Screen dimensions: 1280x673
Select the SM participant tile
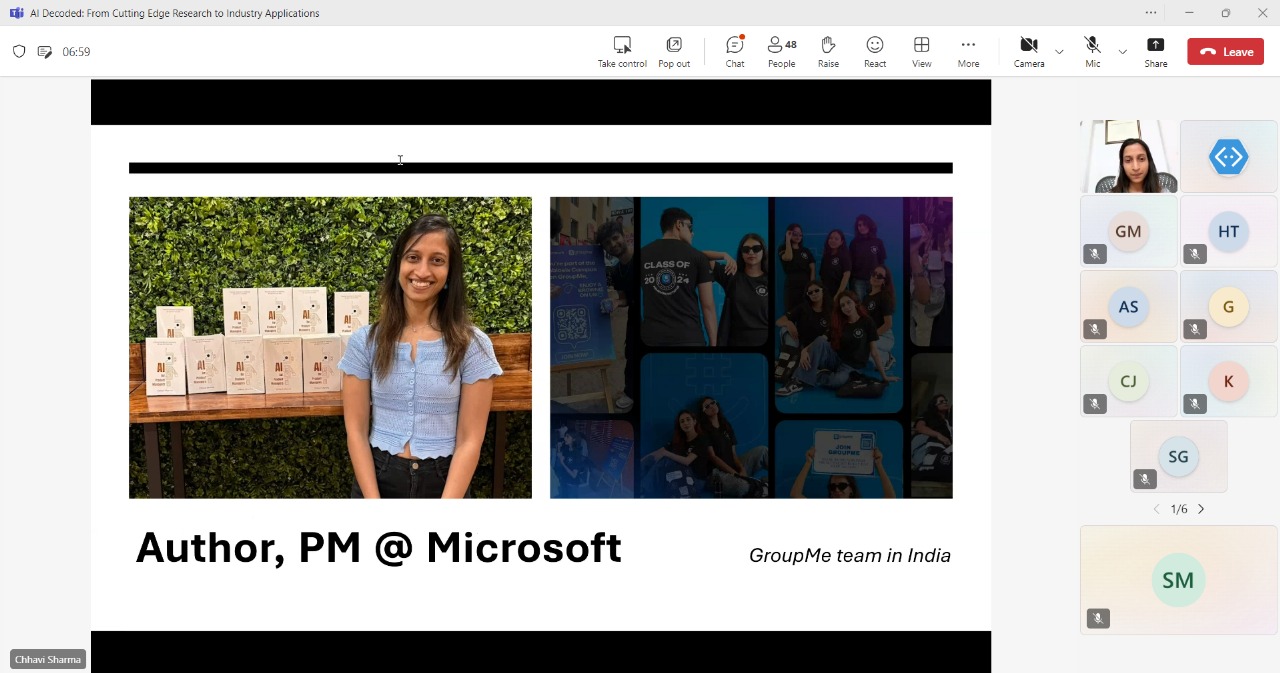(x=1178, y=580)
